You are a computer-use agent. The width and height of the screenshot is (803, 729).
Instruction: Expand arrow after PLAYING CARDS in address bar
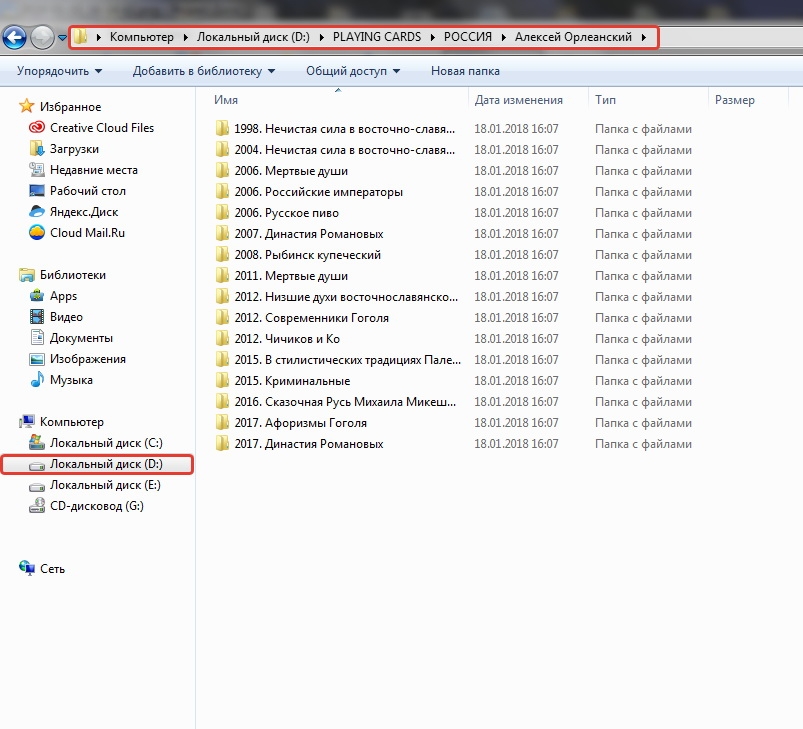pos(433,37)
